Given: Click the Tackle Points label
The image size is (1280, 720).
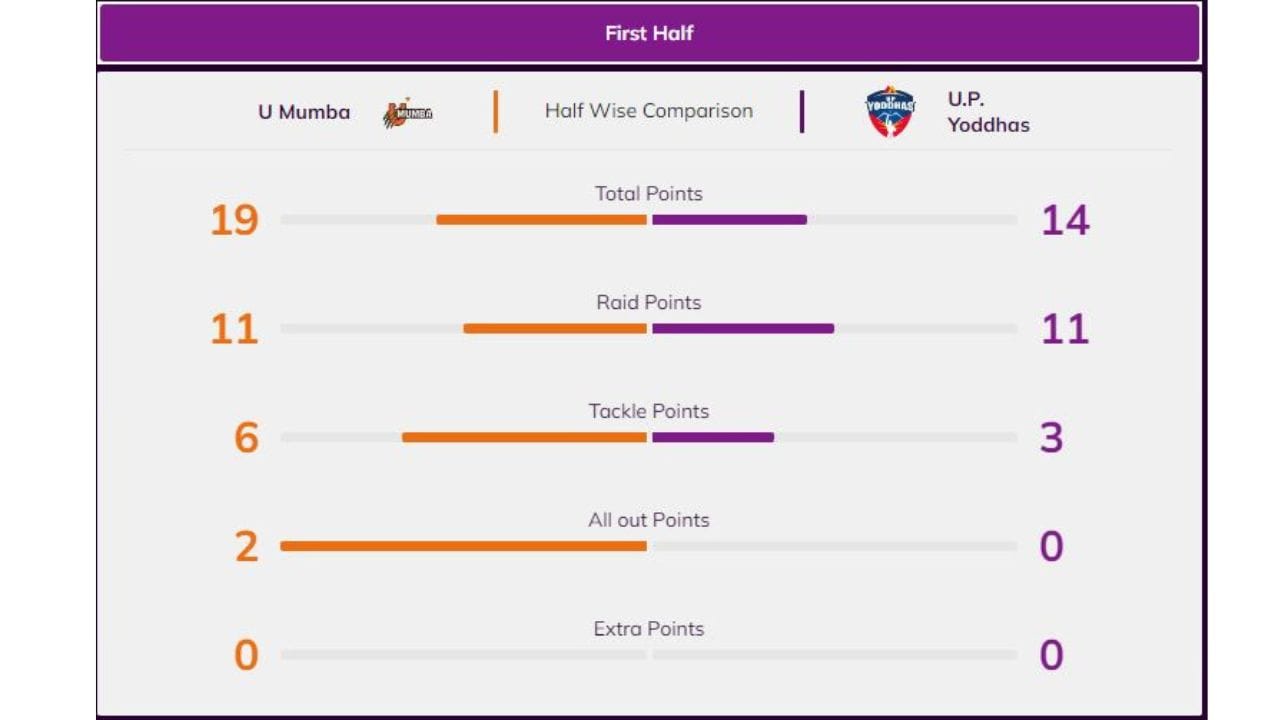Looking at the screenshot, I should click(649, 411).
